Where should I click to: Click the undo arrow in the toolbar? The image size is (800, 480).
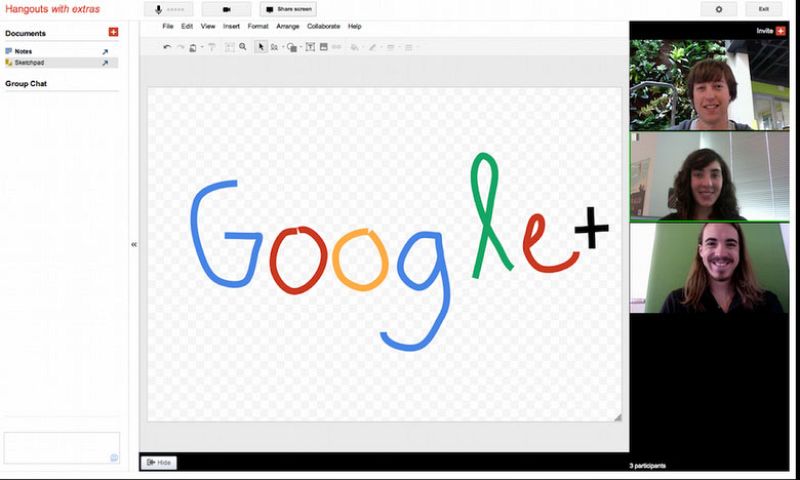click(167, 47)
